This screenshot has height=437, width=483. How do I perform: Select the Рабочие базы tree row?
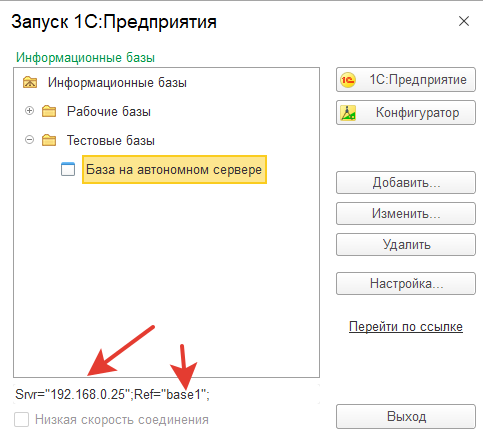click(x=109, y=111)
